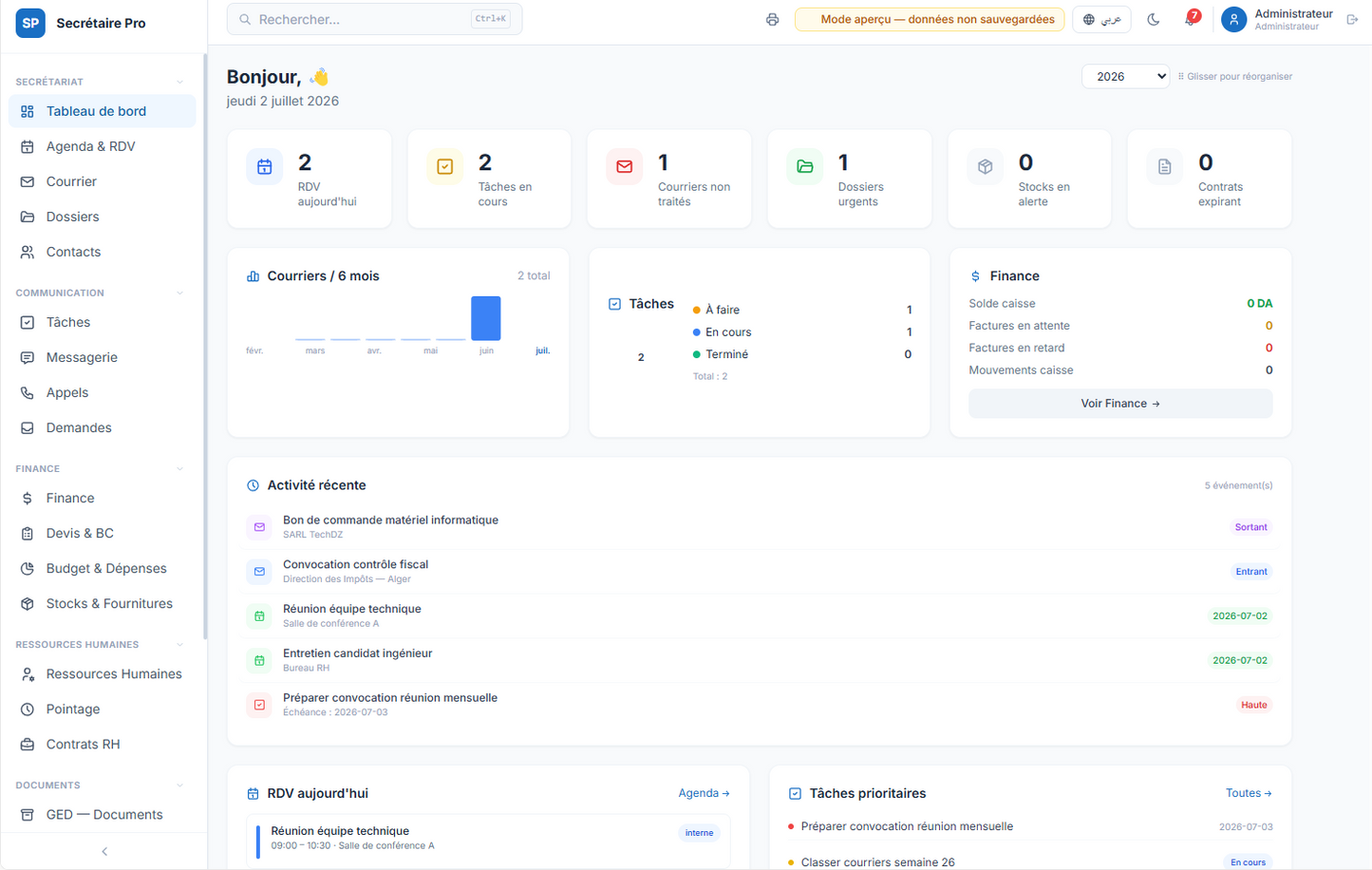The width and height of the screenshot is (1372, 870).
Task: Switch language using the عربي globe button
Action: (x=1101, y=20)
